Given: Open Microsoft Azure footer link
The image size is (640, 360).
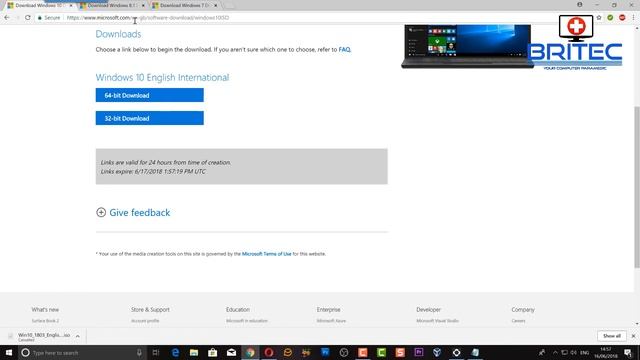Looking at the screenshot, I should pos(331,321).
